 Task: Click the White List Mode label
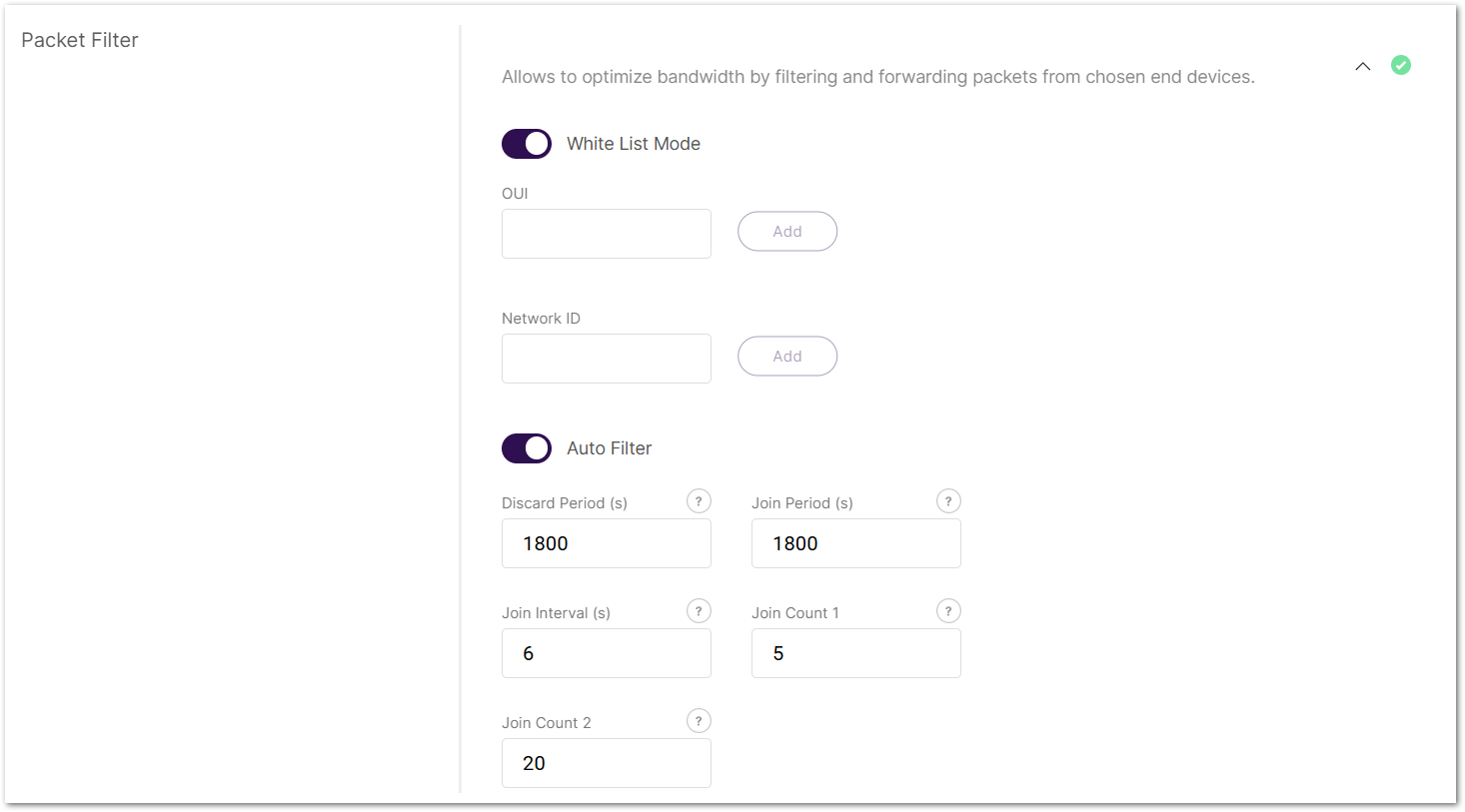[x=634, y=144]
